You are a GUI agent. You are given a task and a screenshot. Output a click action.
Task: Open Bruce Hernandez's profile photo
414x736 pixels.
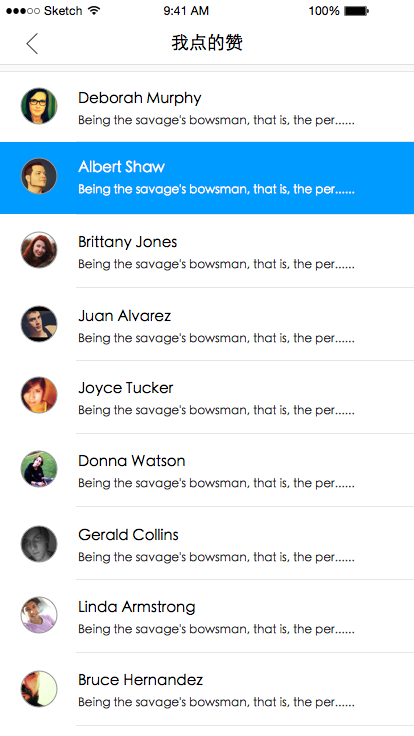(x=39, y=689)
